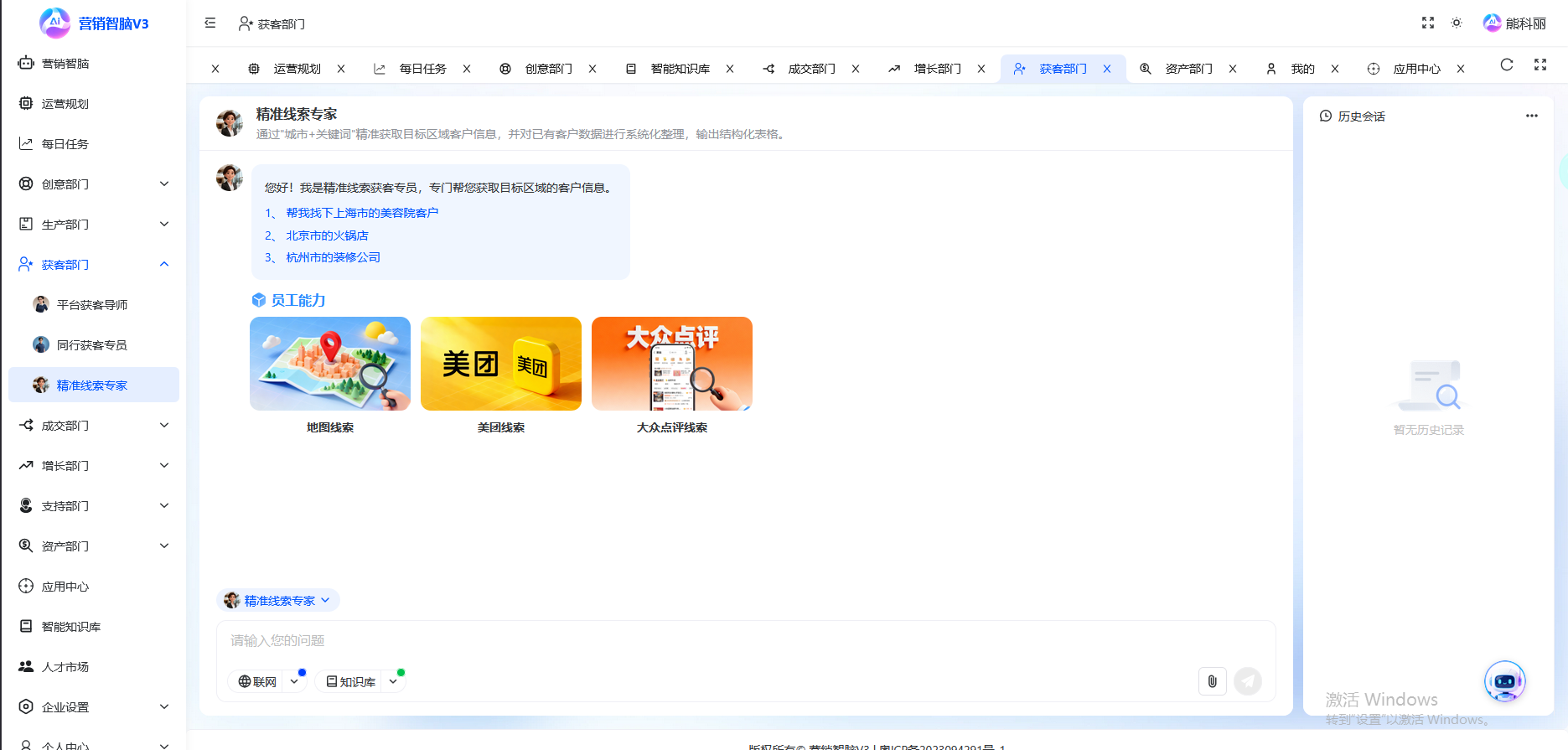The image size is (1568, 750).
Task: Open the 营销智脑 sidebar item
Action: (94, 64)
